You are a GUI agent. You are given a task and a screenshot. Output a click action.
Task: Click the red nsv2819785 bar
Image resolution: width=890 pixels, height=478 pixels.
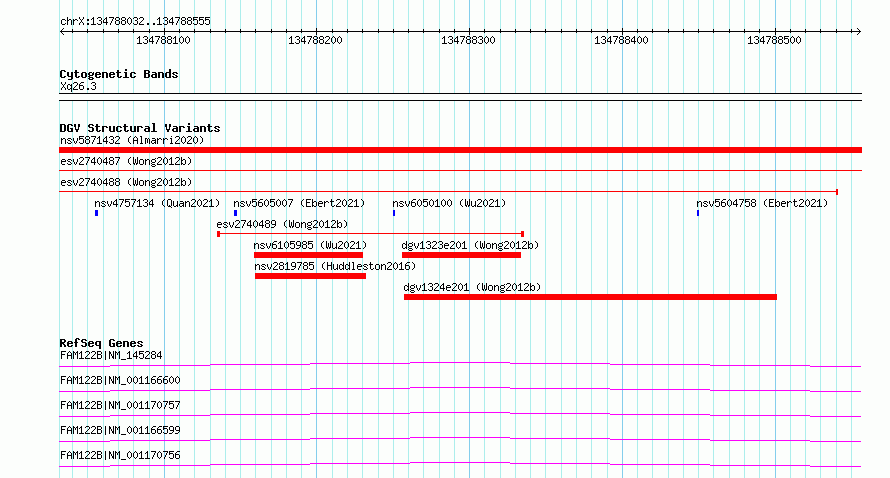click(310, 276)
